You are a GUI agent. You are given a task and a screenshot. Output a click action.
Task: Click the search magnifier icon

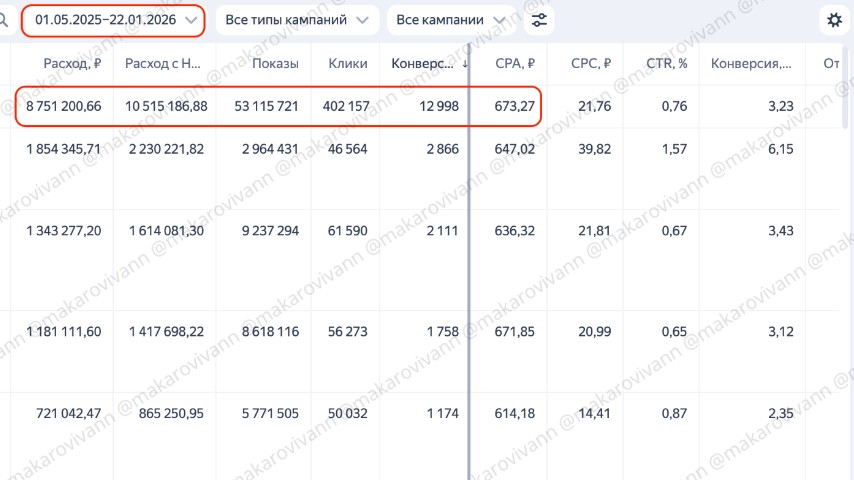4,20
